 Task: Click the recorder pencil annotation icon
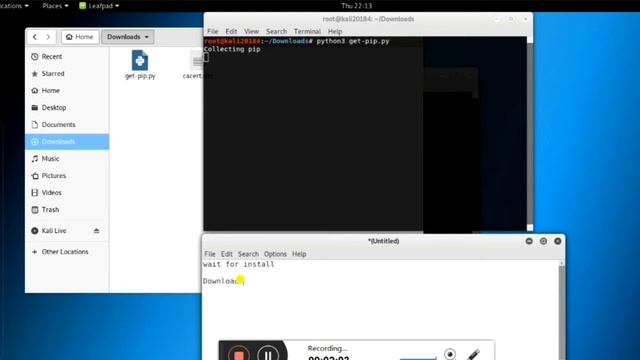tap(473, 354)
